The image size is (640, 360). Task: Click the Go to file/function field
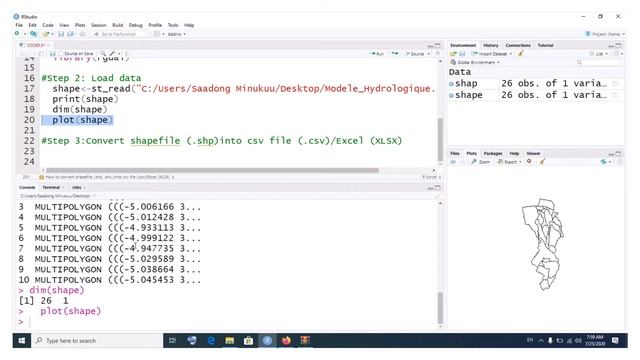click(119, 34)
